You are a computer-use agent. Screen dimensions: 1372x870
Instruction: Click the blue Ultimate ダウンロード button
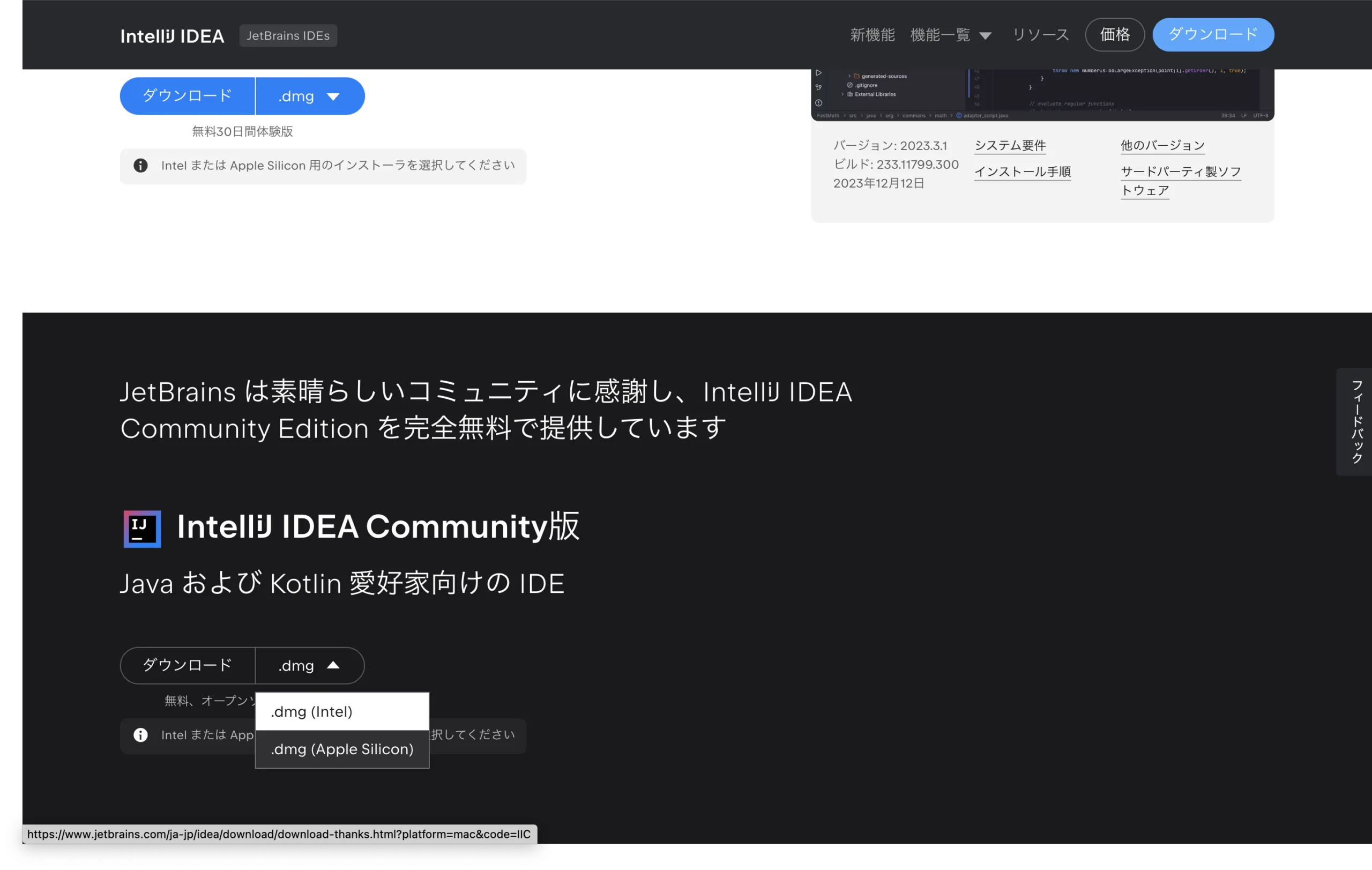tap(188, 96)
